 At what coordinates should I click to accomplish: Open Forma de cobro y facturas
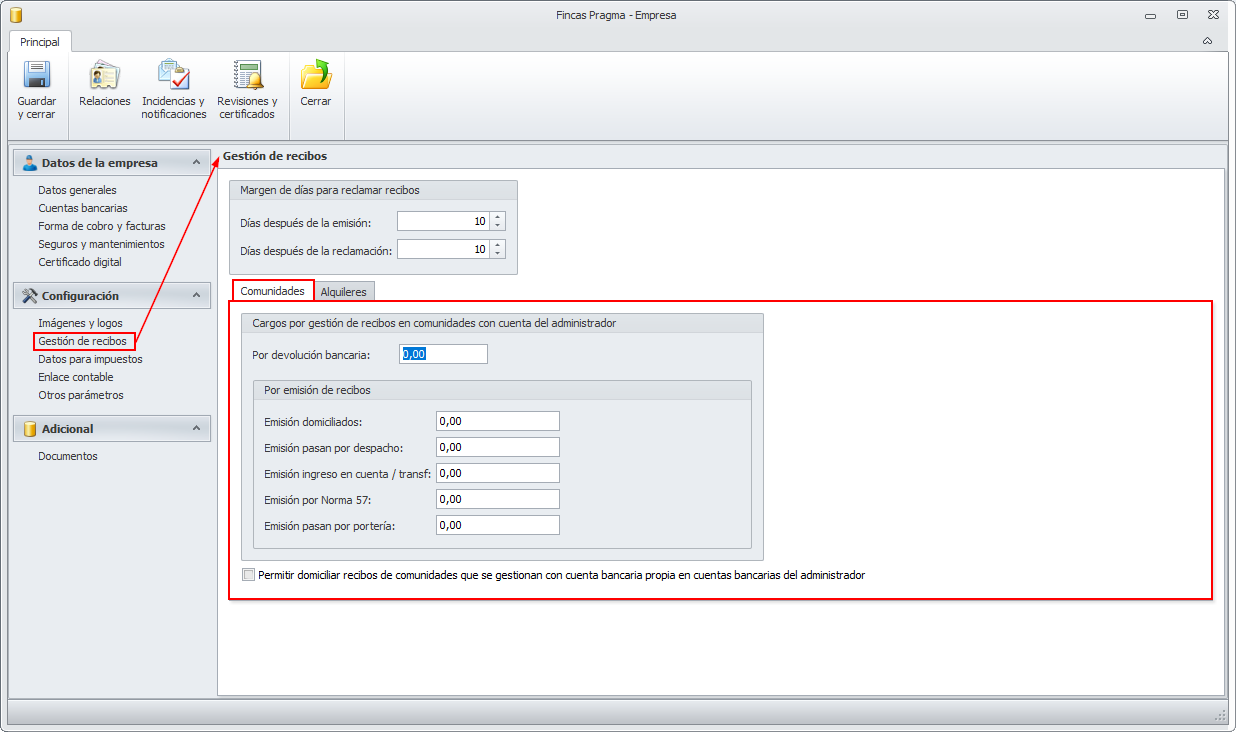102,226
